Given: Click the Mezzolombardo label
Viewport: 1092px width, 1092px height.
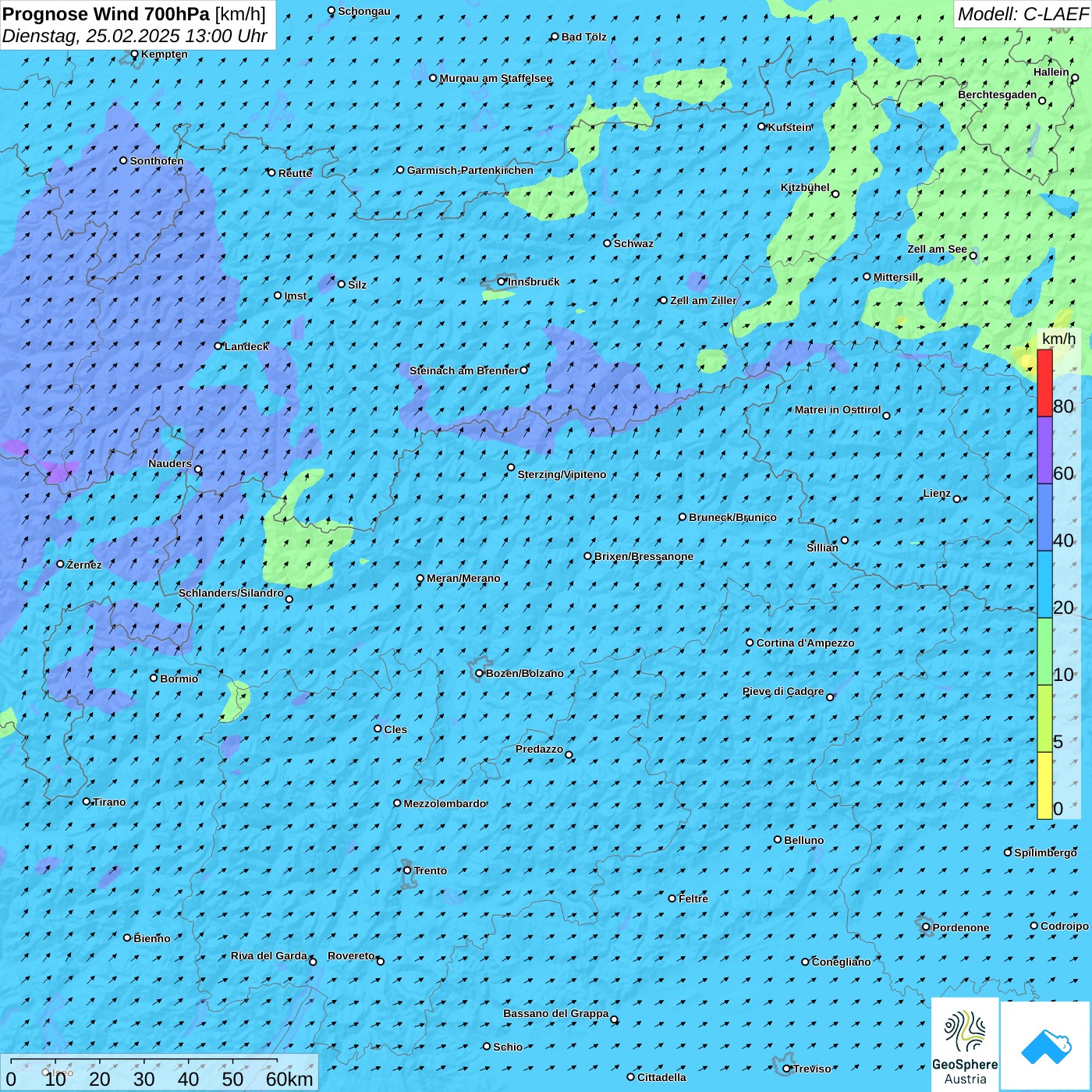Looking at the screenshot, I should pos(445,803).
